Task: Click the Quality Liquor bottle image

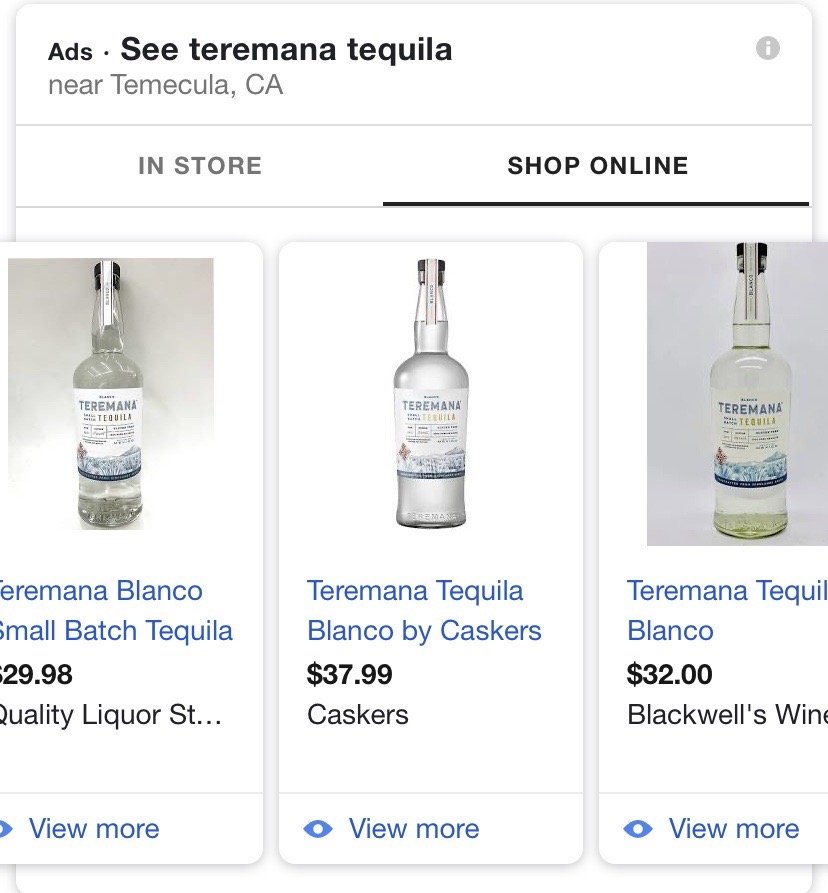Action: (x=110, y=394)
